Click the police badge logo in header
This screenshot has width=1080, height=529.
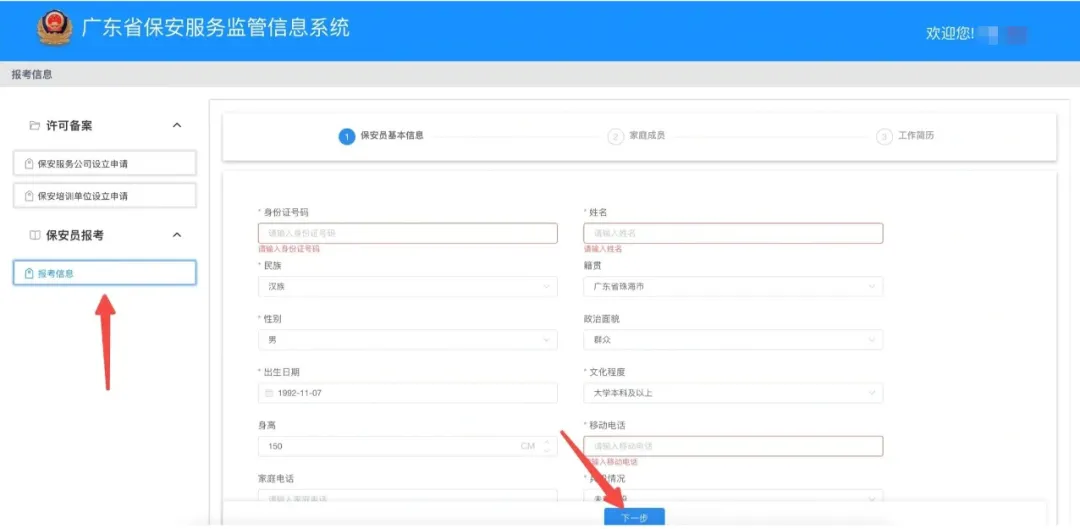tap(54, 28)
